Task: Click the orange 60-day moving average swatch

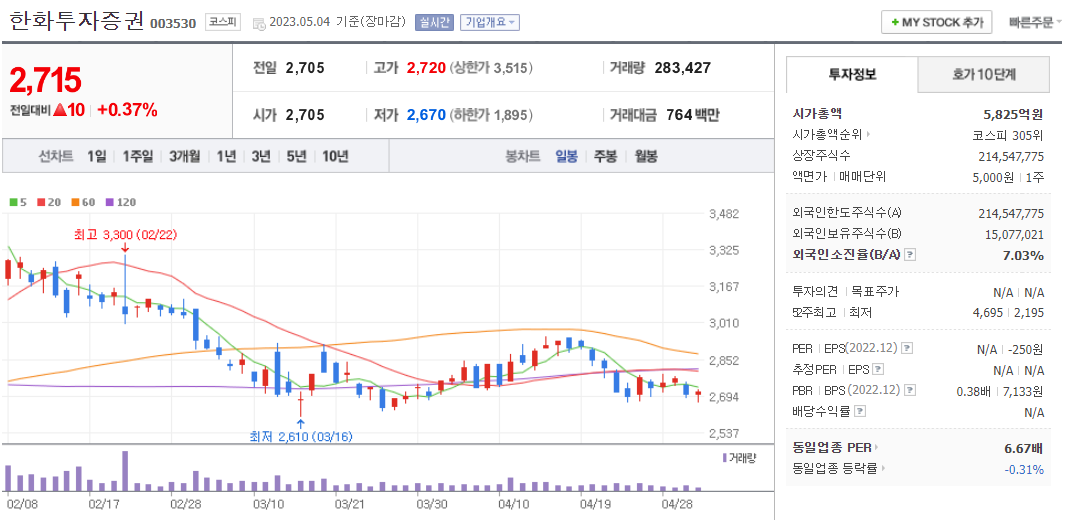Action: point(74,203)
